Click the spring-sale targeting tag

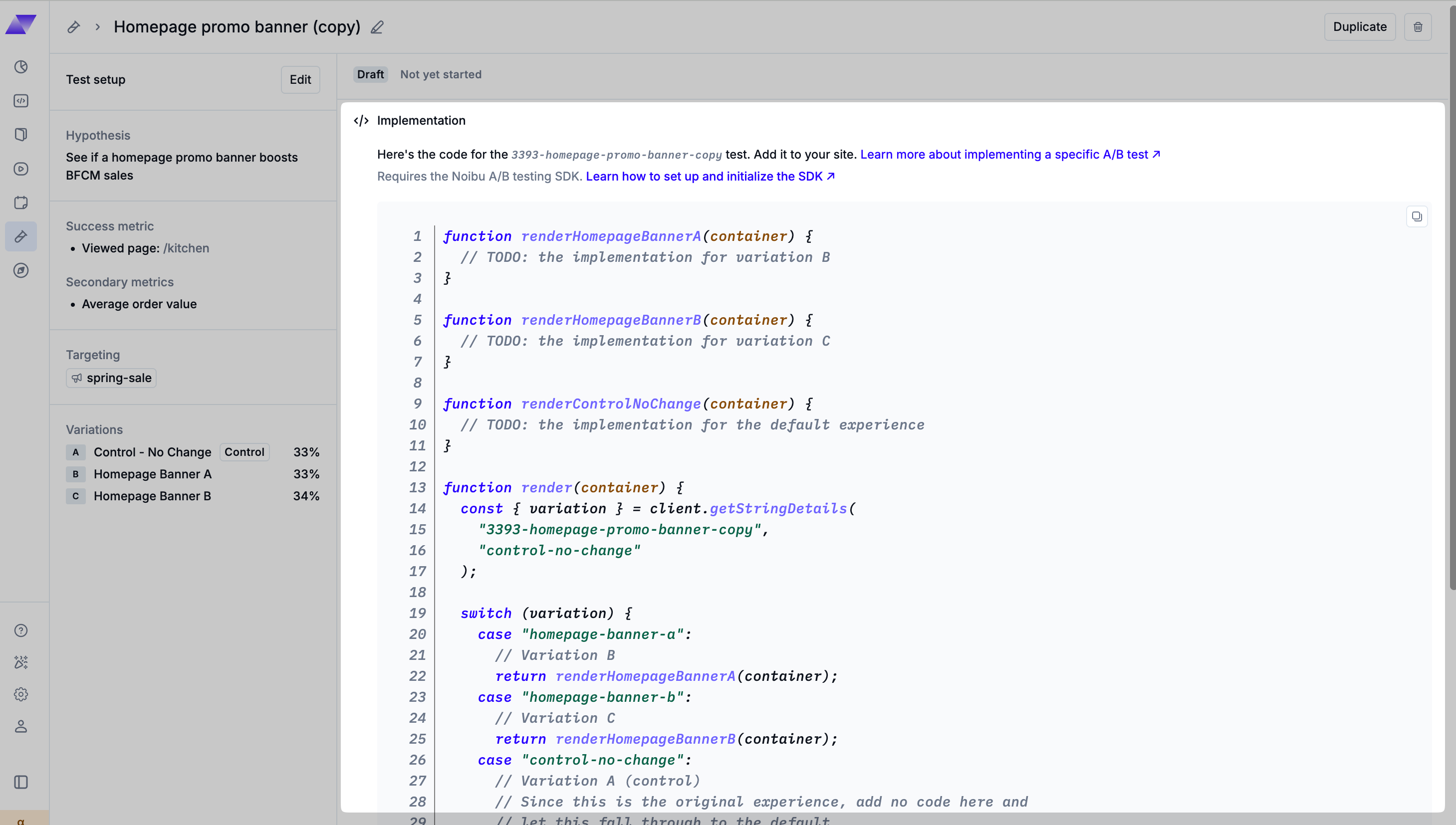tap(111, 378)
